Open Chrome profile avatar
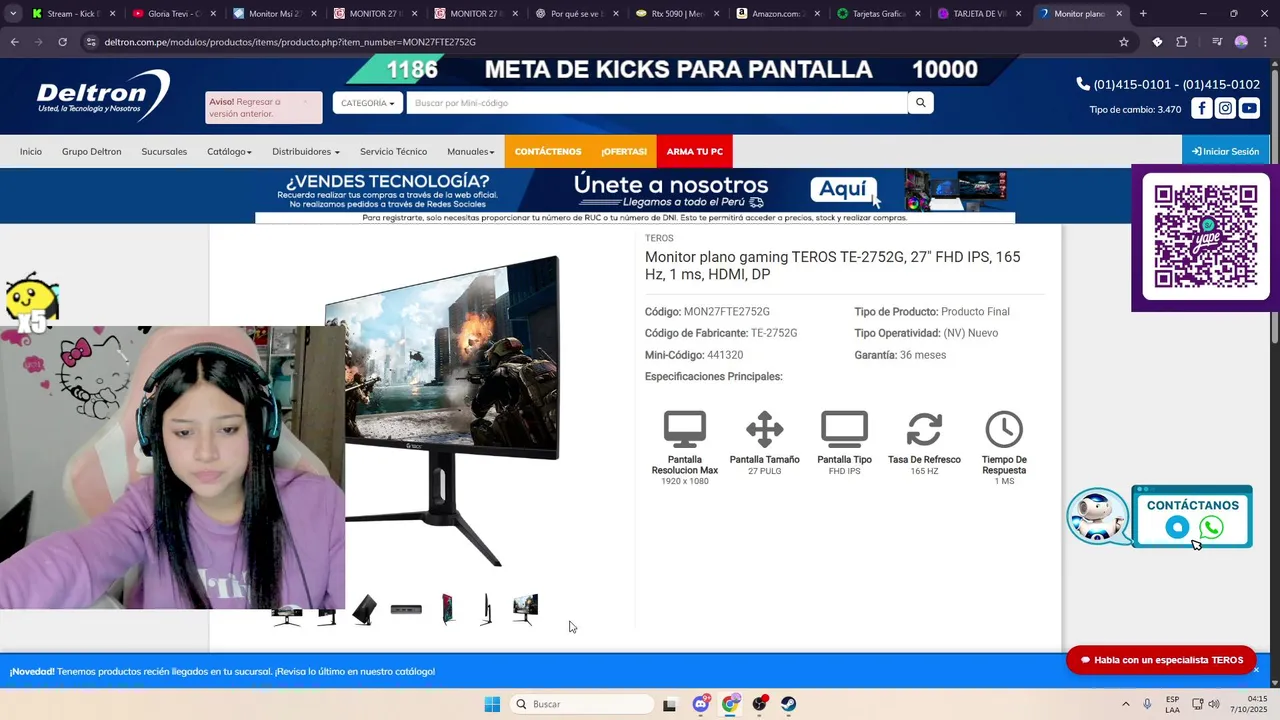The image size is (1280, 720). [1241, 42]
